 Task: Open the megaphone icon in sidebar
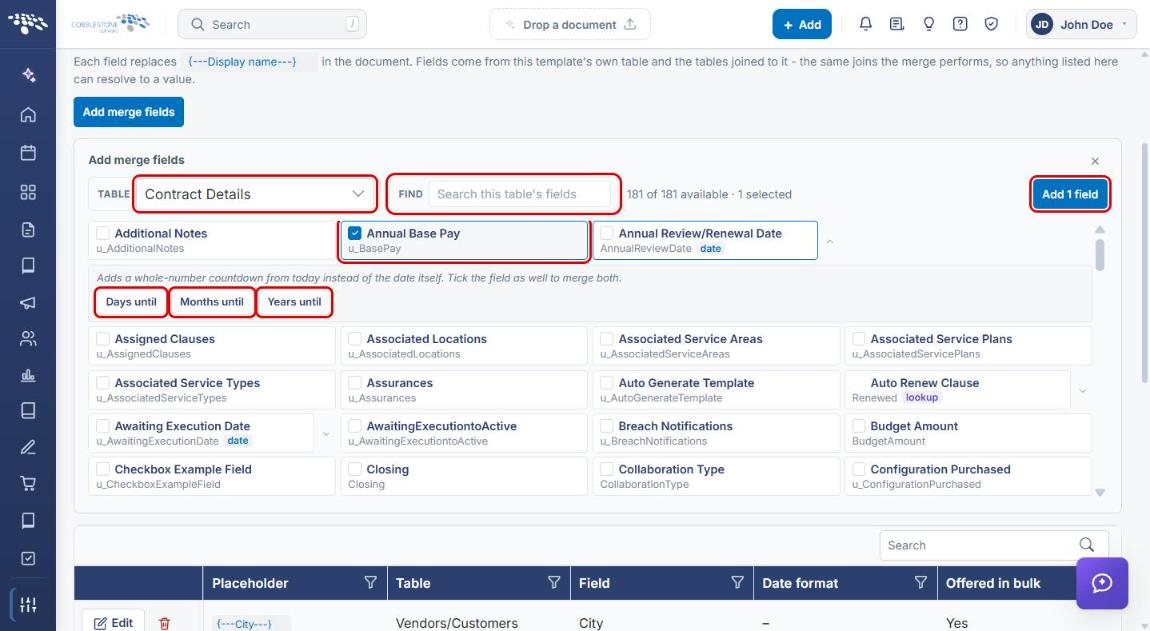click(28, 302)
